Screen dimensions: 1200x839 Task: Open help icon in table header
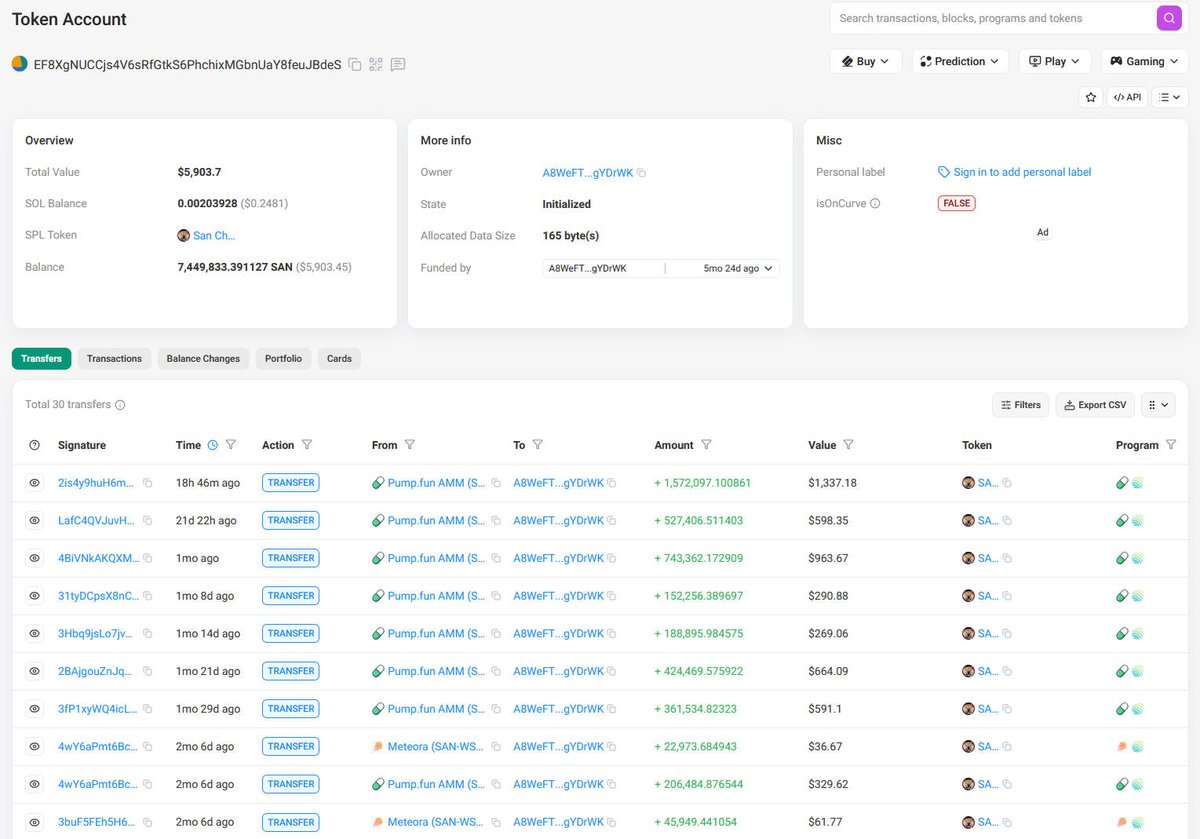point(35,445)
